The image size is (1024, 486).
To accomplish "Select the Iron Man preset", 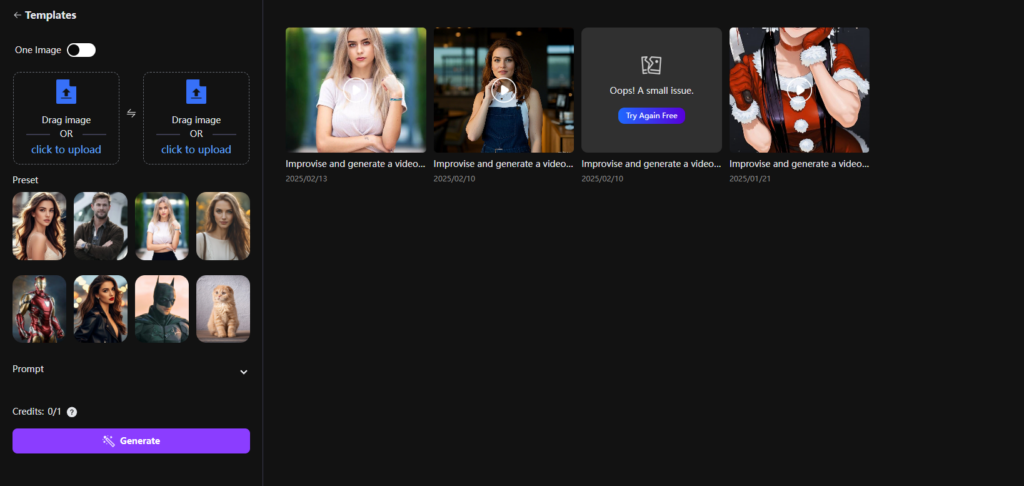I will (39, 309).
